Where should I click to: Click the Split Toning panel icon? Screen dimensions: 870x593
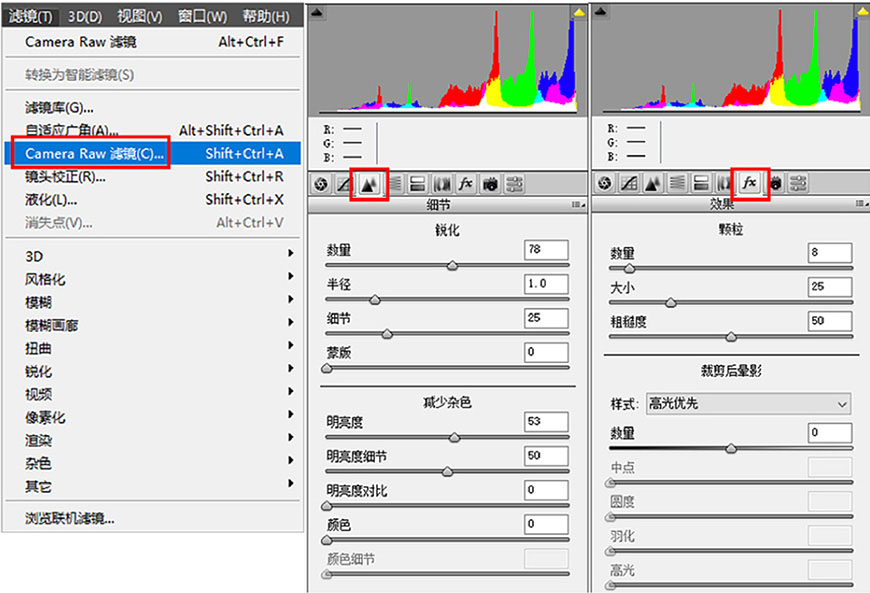coord(416,184)
